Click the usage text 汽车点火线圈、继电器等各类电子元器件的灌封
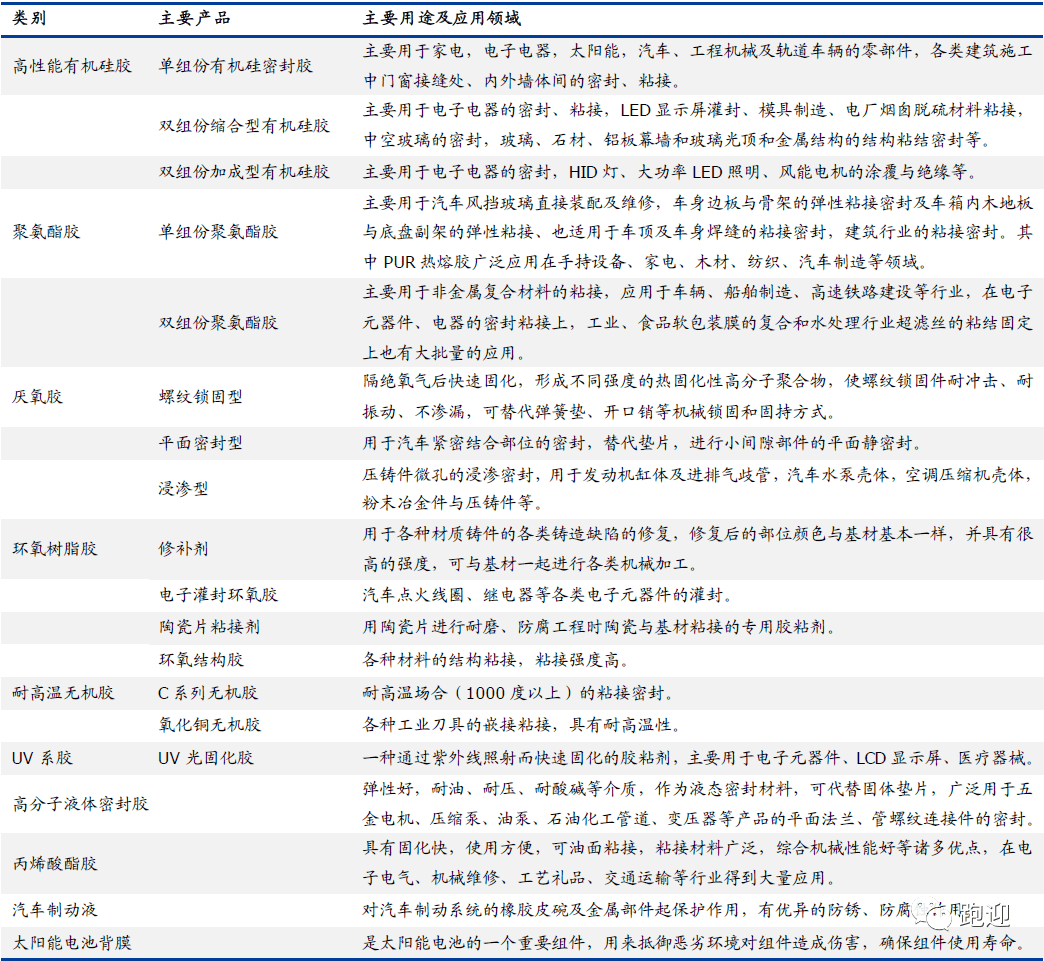1044x961 pixels. coord(548,595)
